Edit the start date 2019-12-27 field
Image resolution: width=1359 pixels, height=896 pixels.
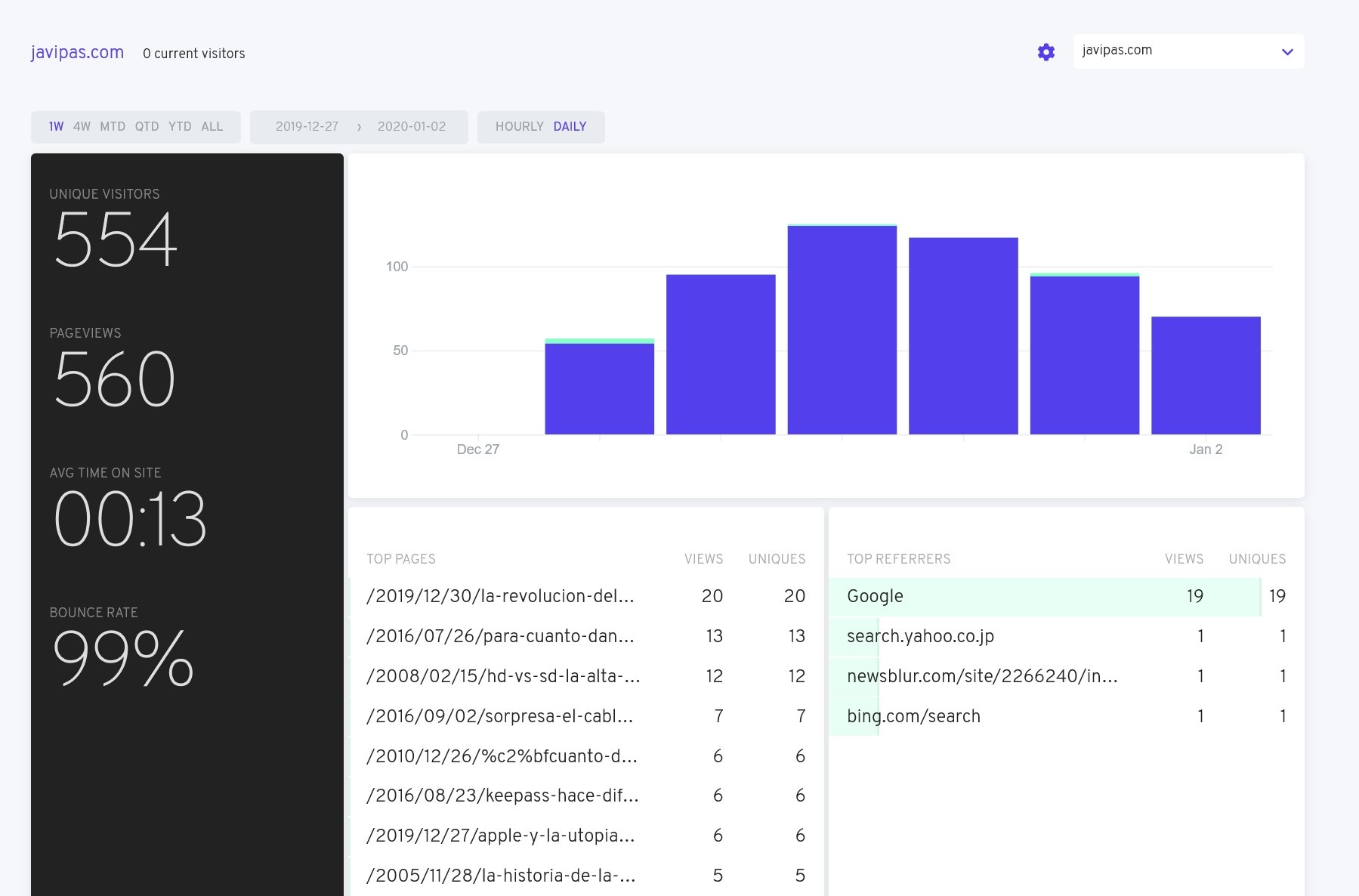(x=307, y=127)
